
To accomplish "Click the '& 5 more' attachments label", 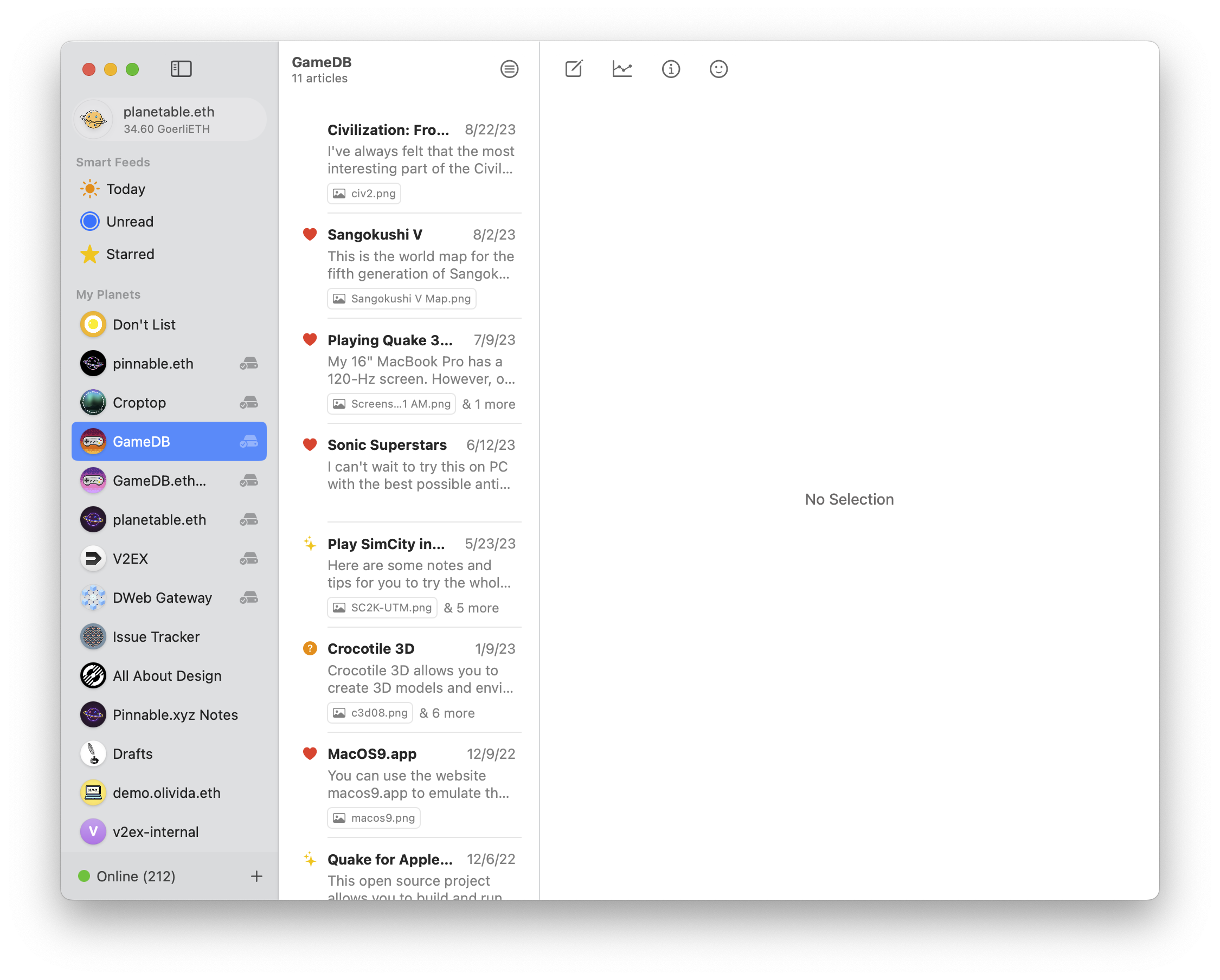I will click(x=471, y=608).
